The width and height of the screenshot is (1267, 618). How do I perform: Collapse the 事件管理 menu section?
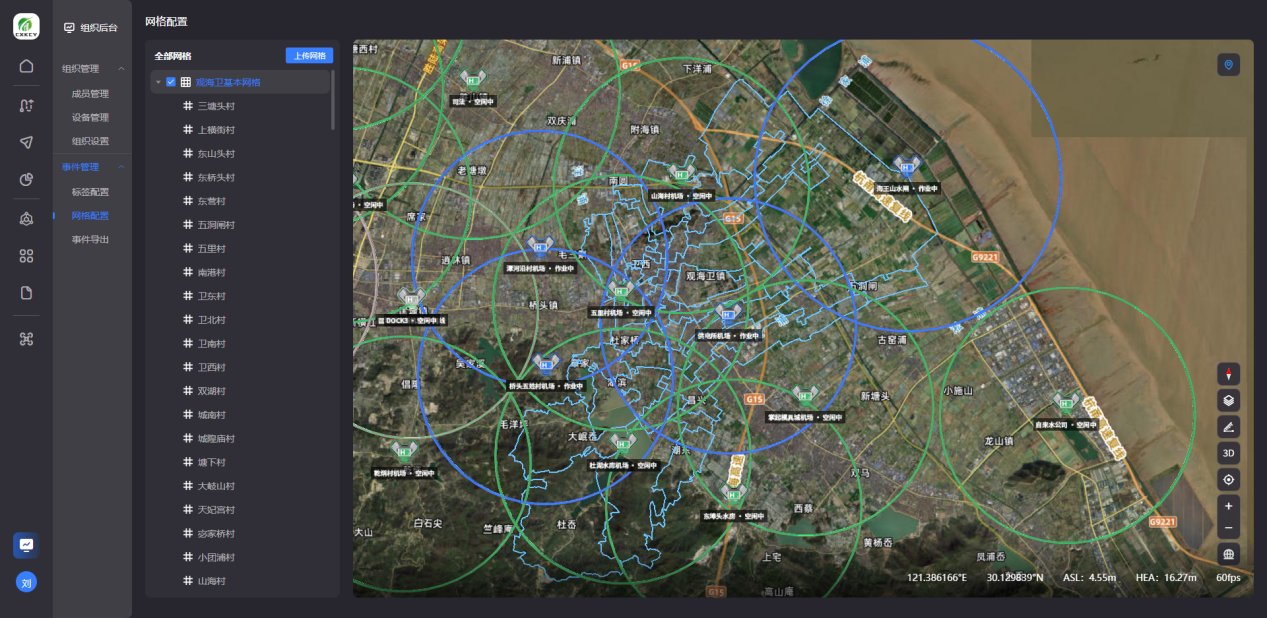121,167
